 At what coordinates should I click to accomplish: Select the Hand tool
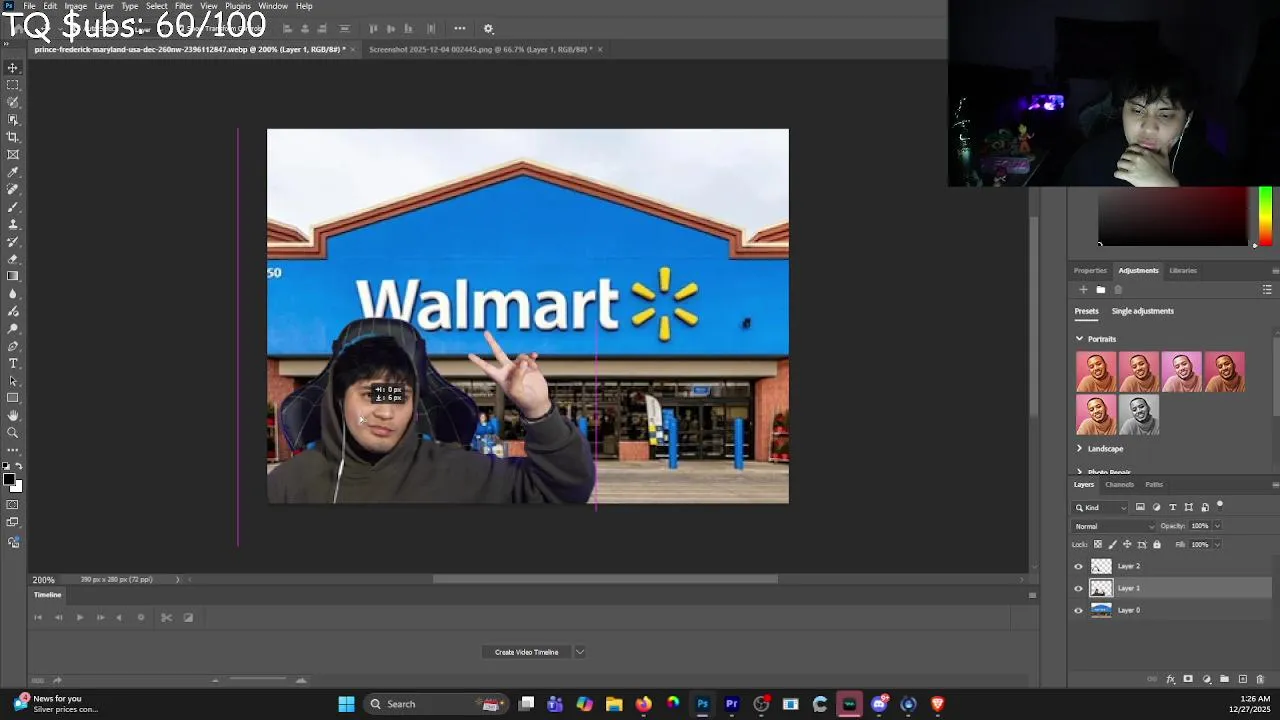pos(13,415)
